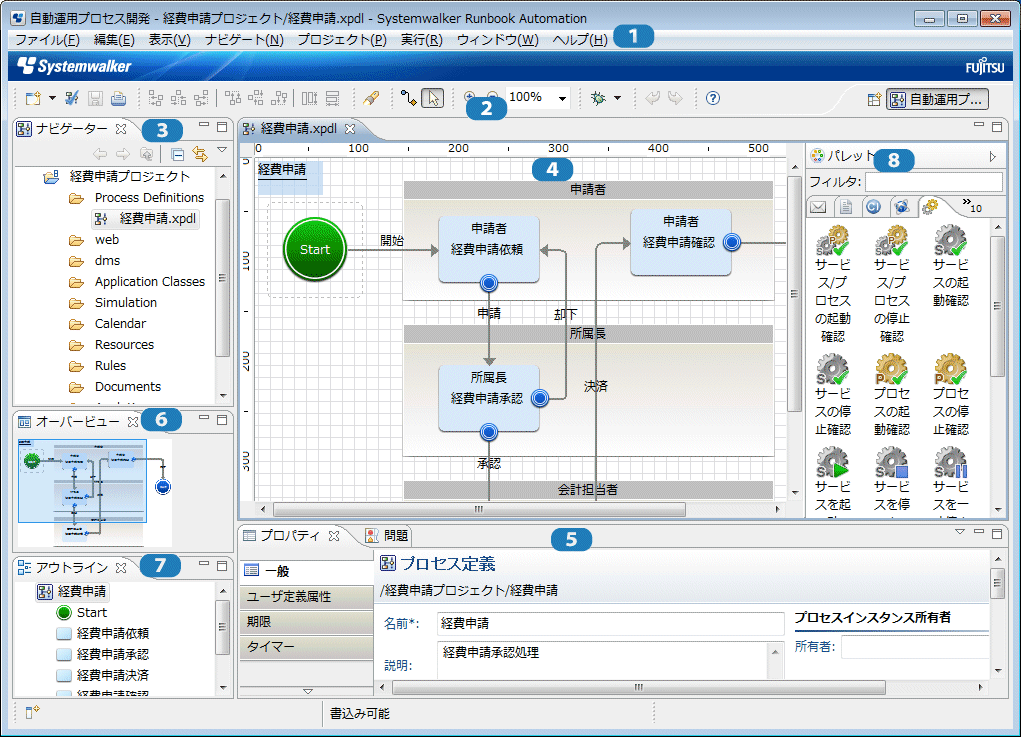This screenshot has width=1021, height=737.
Task: Select the タイマー properties tab
Action: 307,647
